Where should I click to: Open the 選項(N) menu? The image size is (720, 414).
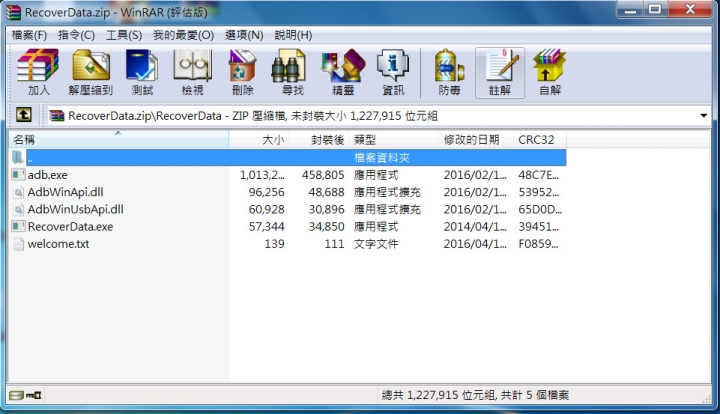pos(244,35)
